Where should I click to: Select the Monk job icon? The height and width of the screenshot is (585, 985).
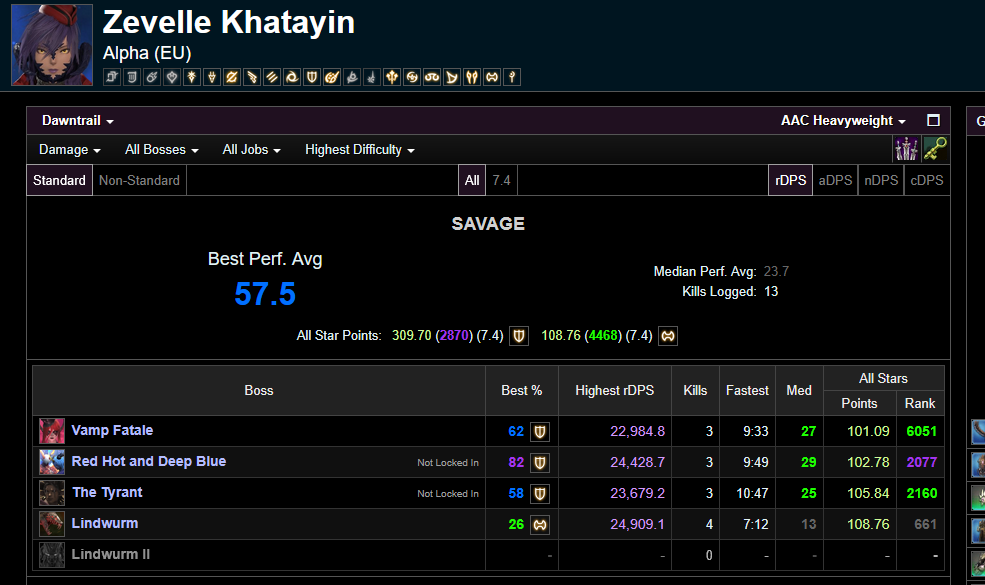pyautogui.click(x=273, y=77)
